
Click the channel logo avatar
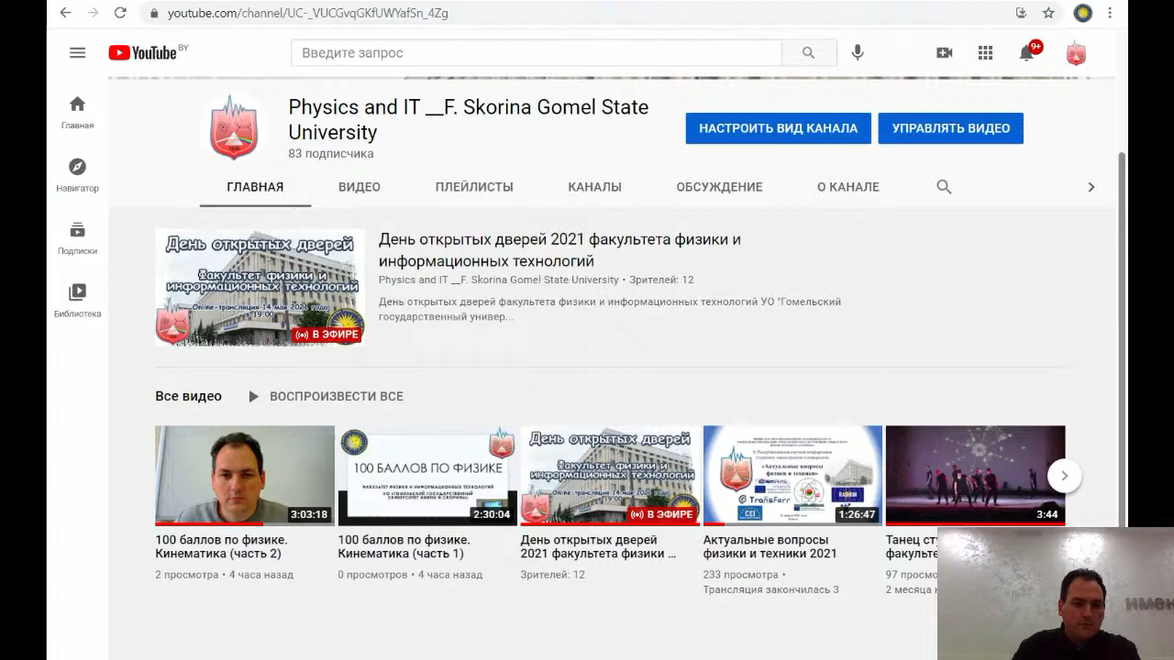(234, 128)
